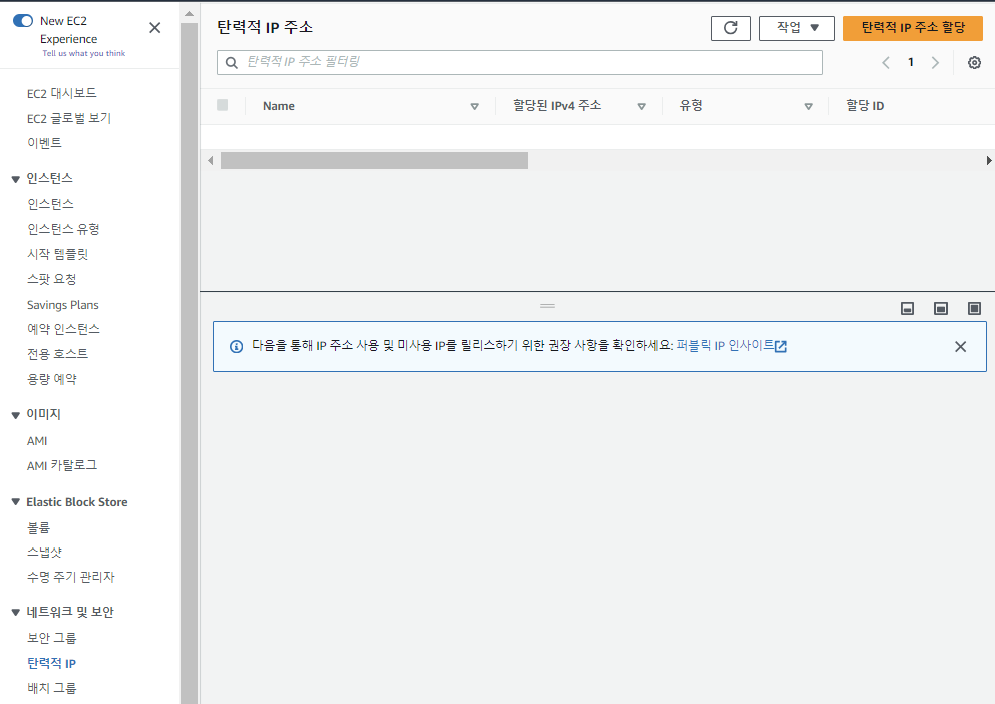
Task: Sort by the Name column arrow
Action: pos(474,107)
